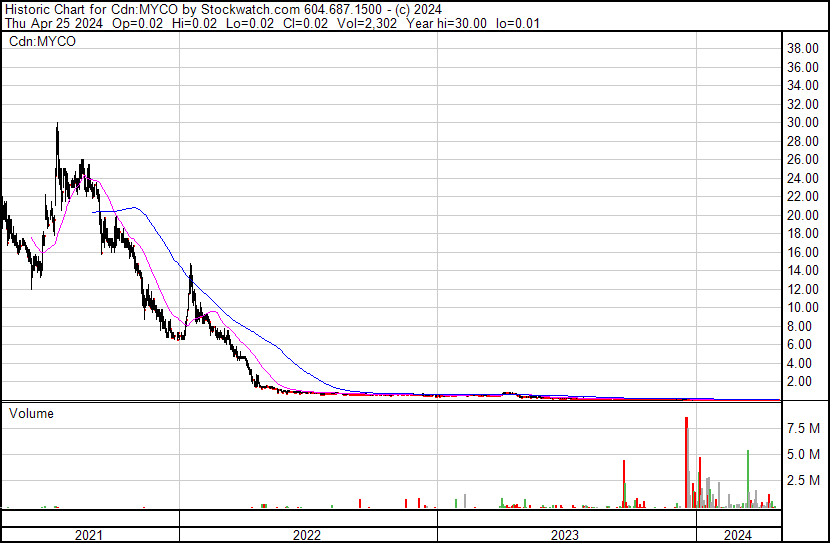Select the 2023 year label on time axis

click(x=565, y=535)
